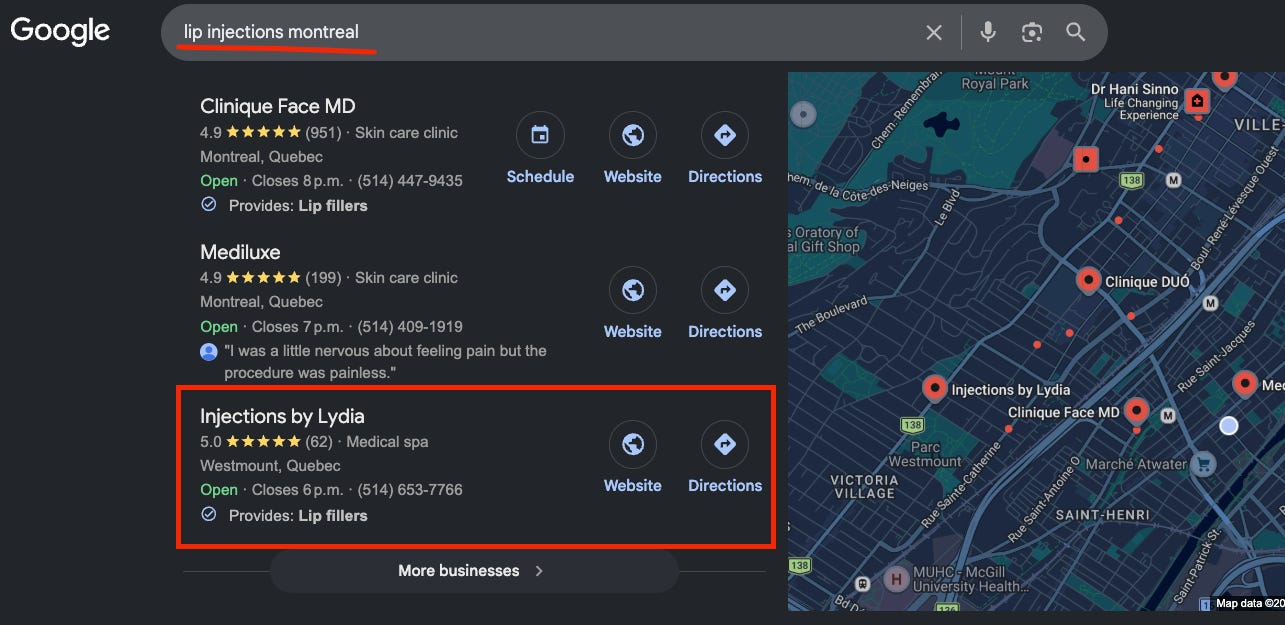The width and height of the screenshot is (1285, 625).
Task: Get directions to Injections by Lydia
Action: [725, 458]
